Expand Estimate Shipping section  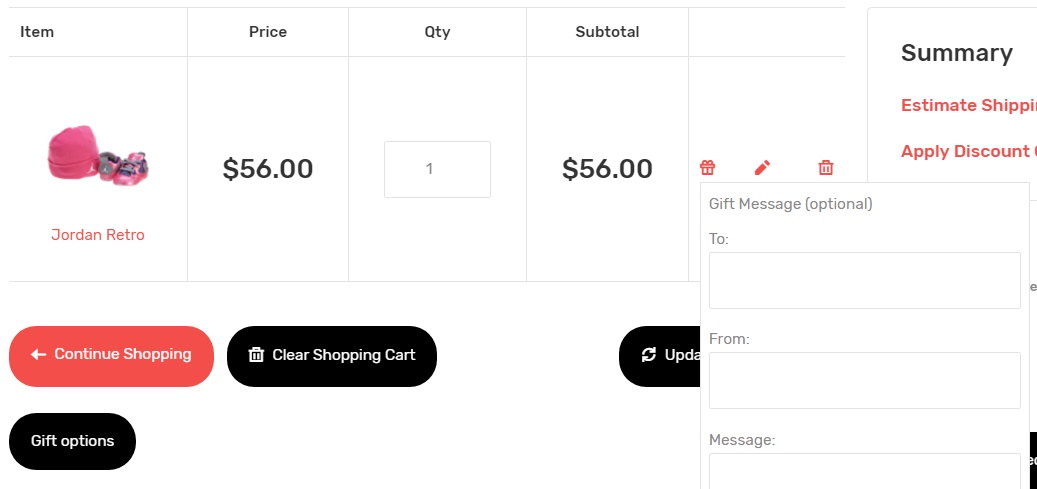(x=968, y=105)
